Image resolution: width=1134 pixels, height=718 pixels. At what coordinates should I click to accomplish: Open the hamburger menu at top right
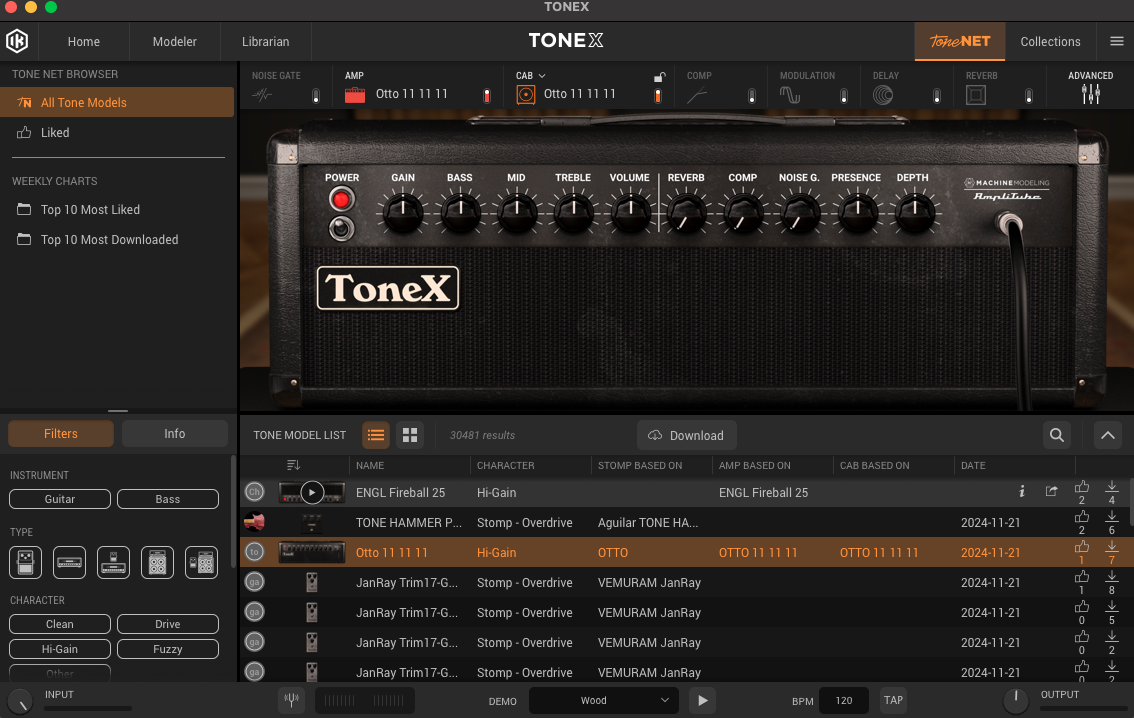pos(1117,41)
